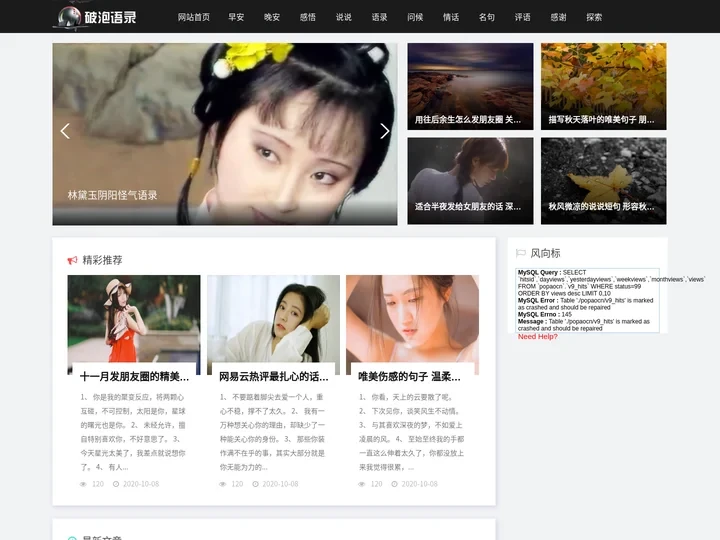Click the views eye icon under 十一月发朋友圈
Viewport: 720px width, 540px height.
pyautogui.click(x=83, y=484)
